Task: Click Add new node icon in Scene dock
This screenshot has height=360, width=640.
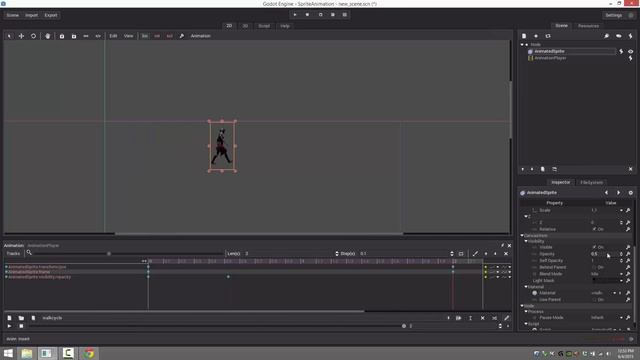Action: tap(524, 36)
